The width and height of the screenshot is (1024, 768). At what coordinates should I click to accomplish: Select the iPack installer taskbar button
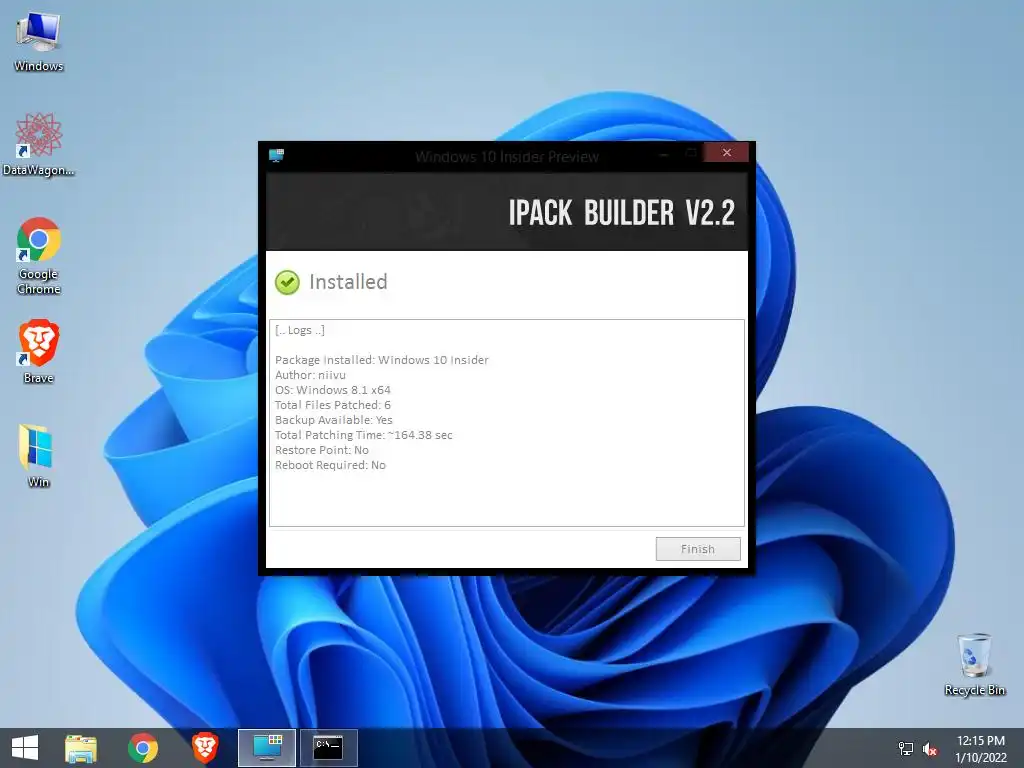tap(267, 748)
